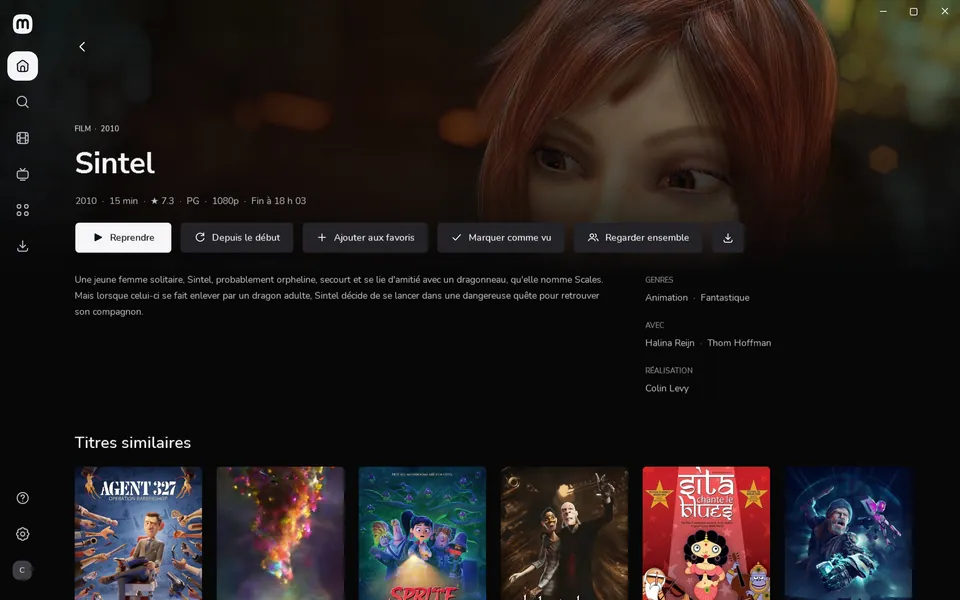Toggle Marquer comme vu
Viewport: 960px width, 600px height.
(501, 238)
